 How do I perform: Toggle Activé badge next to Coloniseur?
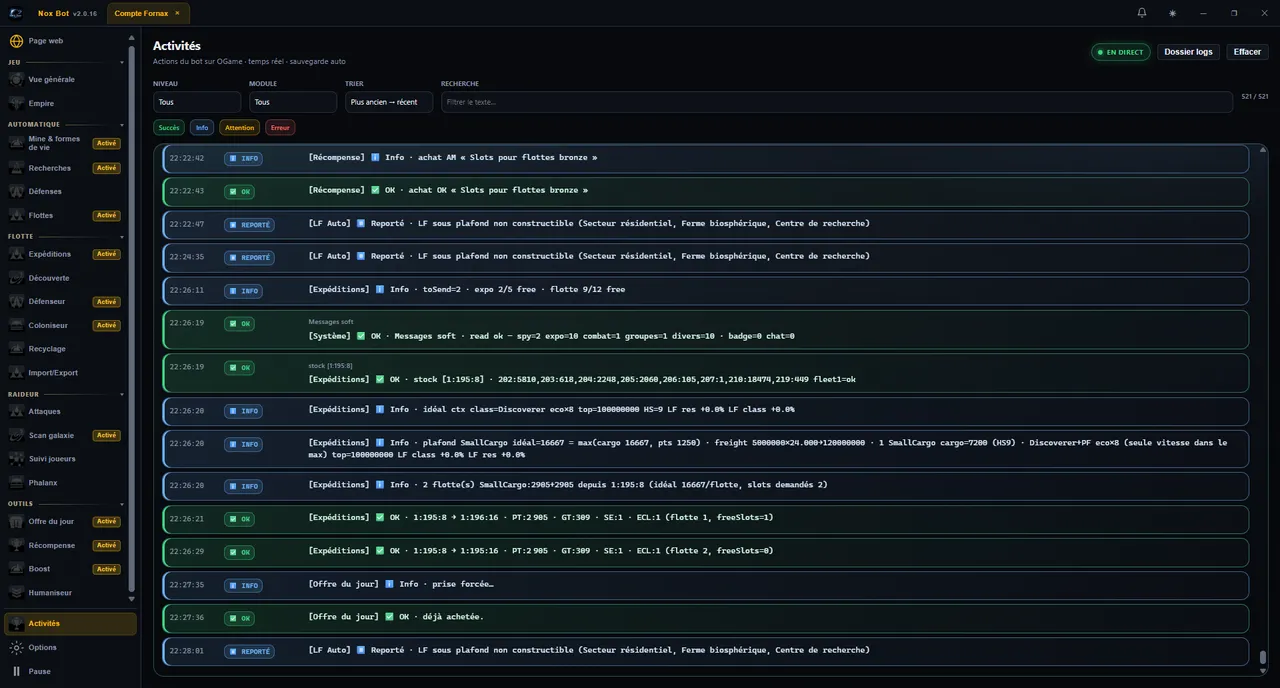pos(106,325)
